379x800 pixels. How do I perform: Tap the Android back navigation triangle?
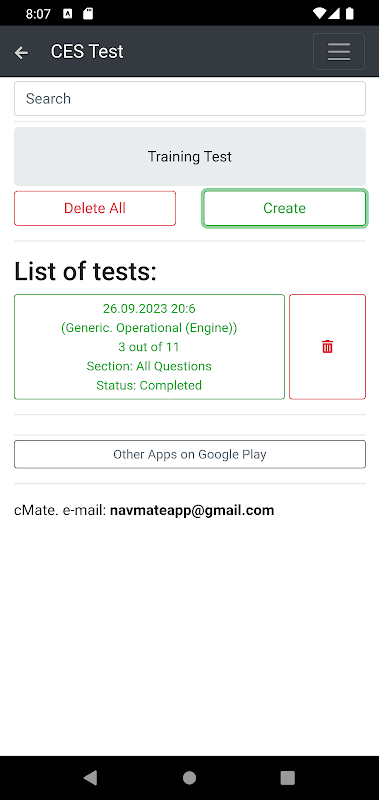[x=90, y=777]
